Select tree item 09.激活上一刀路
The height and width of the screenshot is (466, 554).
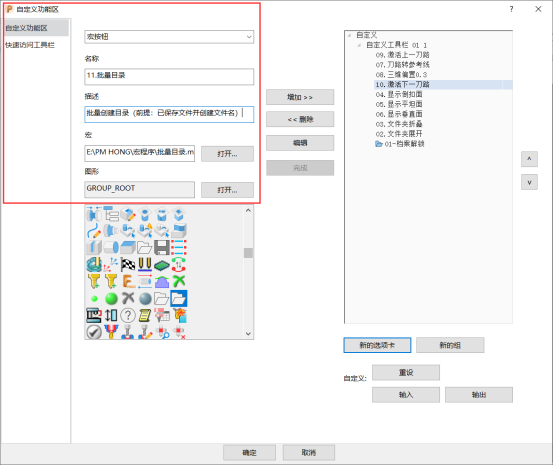402,55
